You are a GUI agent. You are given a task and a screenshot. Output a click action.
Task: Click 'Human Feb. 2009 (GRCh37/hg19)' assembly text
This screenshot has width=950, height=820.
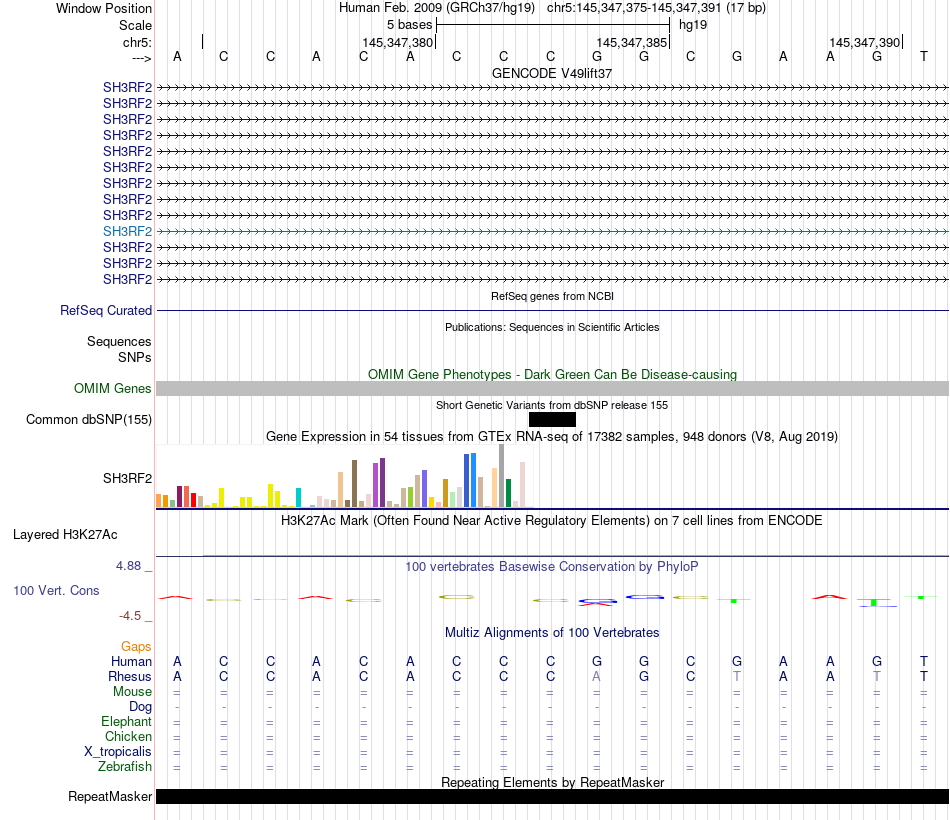coord(437,8)
